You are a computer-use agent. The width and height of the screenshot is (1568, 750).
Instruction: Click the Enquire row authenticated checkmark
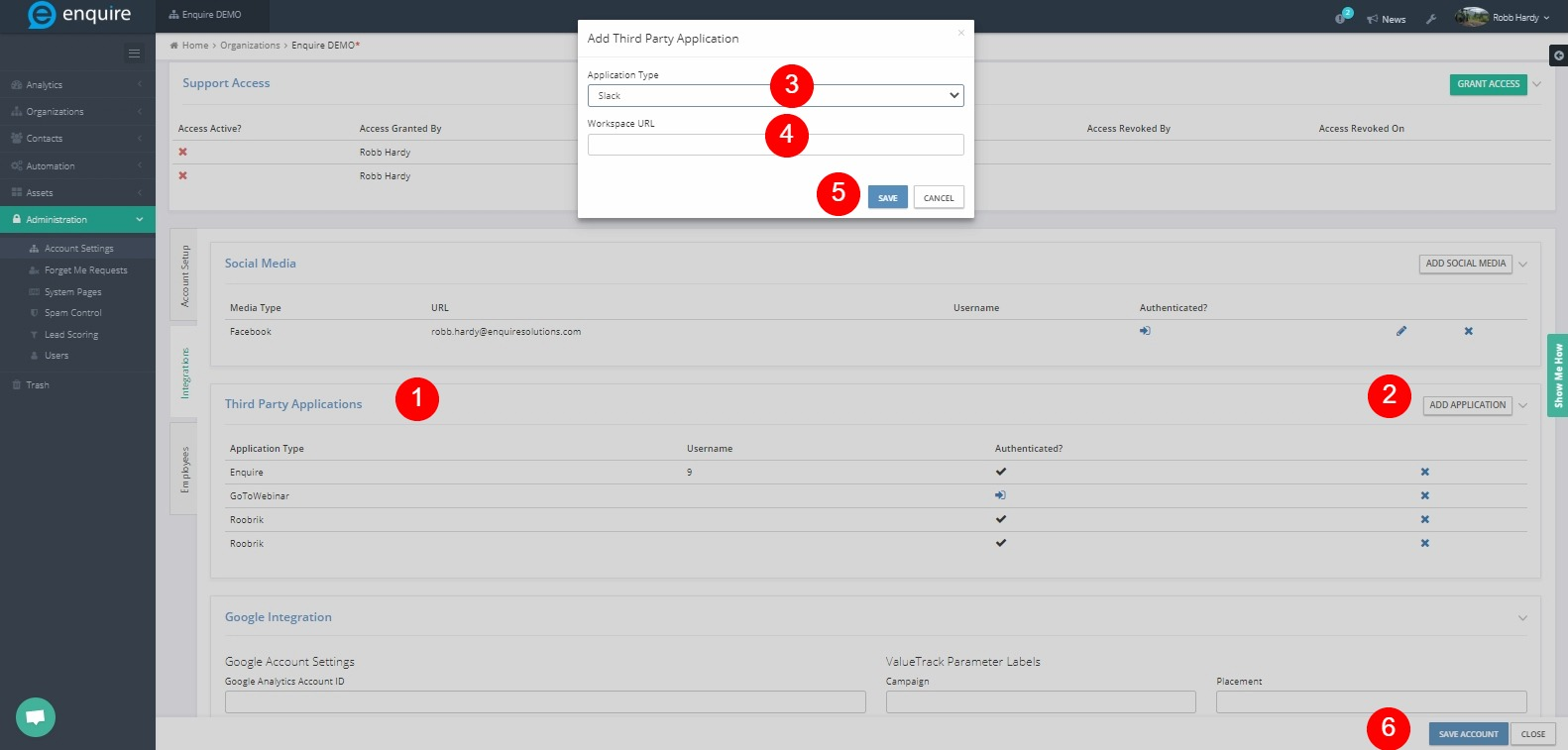coord(1001,472)
